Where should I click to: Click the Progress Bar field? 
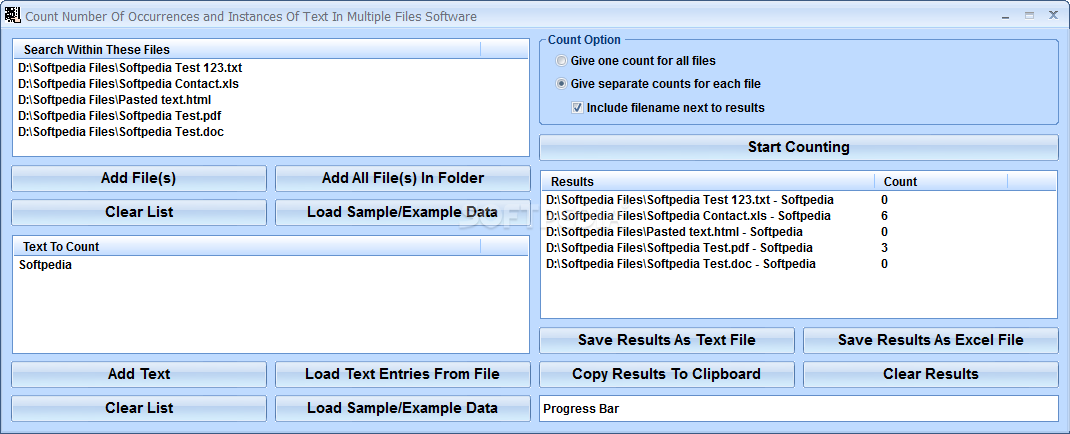coord(798,409)
